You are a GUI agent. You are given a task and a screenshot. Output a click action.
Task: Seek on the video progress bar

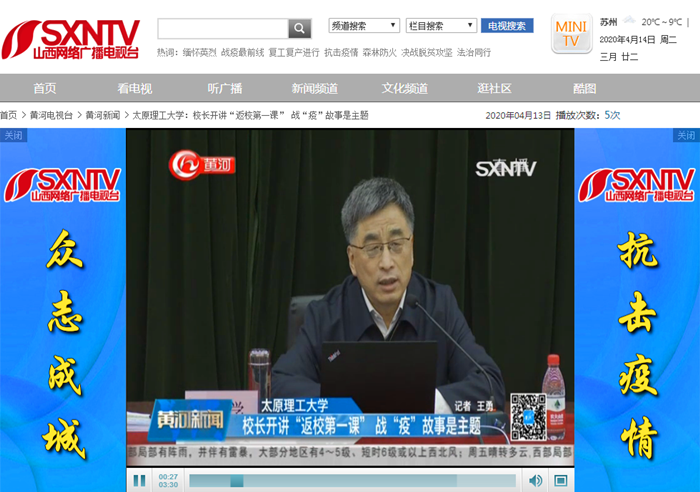pyautogui.click(x=350, y=481)
